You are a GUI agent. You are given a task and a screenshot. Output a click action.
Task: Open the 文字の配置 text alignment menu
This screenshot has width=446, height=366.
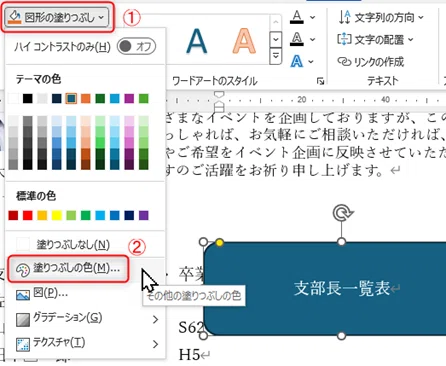376,40
